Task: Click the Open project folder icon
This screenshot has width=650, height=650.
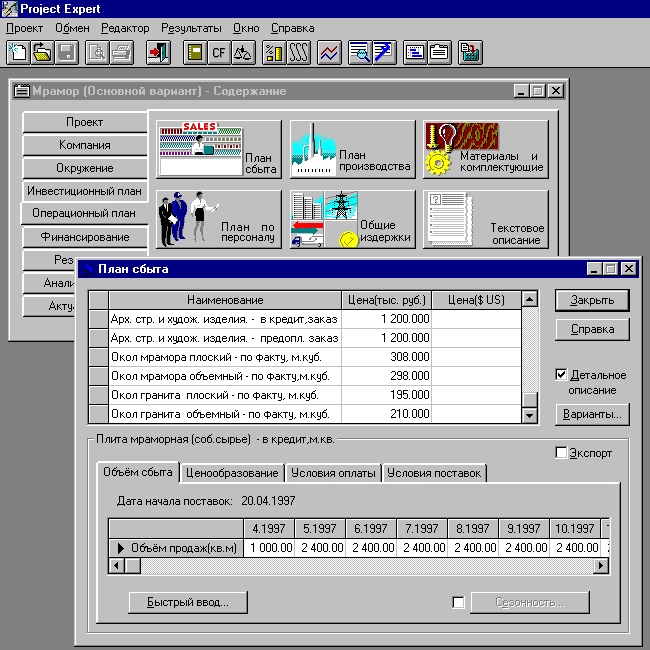Action: pyautogui.click(x=42, y=52)
